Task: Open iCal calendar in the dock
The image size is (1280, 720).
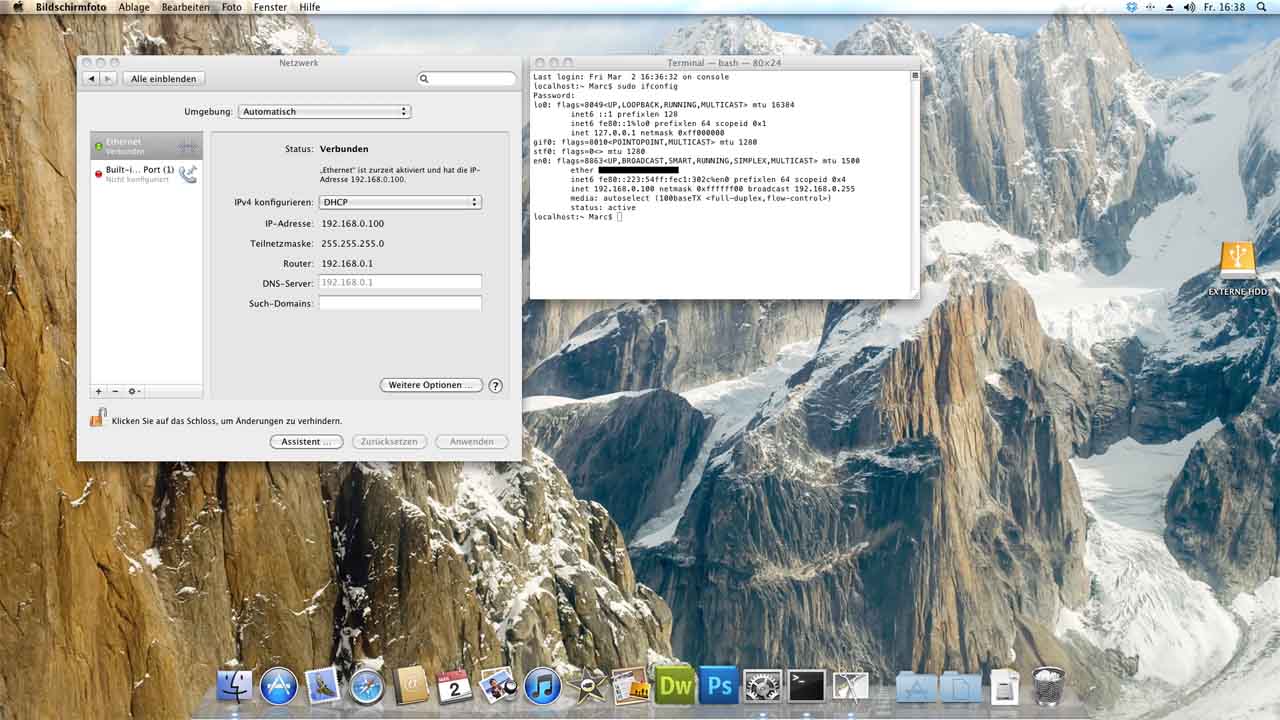Action: (454, 686)
